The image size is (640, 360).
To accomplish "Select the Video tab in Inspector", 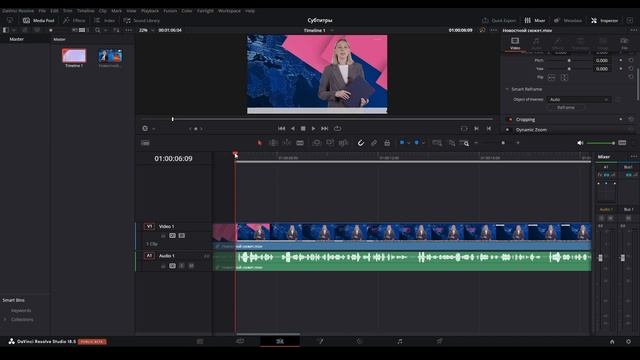I will coord(515,43).
